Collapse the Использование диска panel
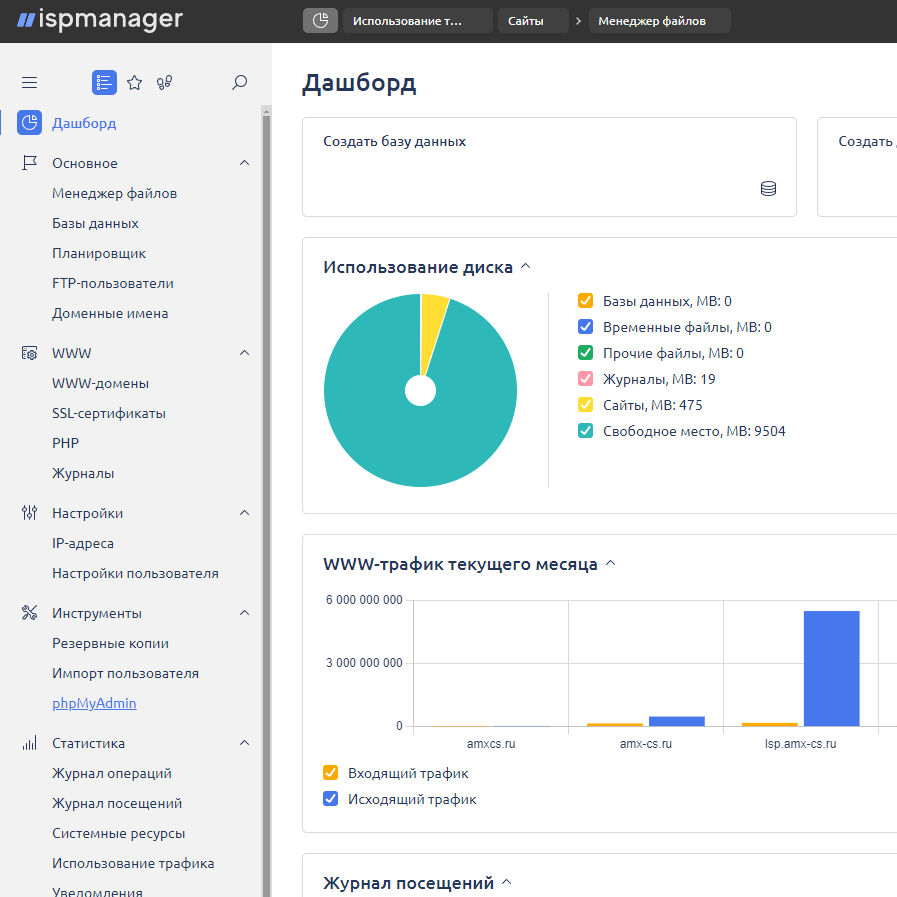Viewport: 897px width, 897px height. click(526, 267)
